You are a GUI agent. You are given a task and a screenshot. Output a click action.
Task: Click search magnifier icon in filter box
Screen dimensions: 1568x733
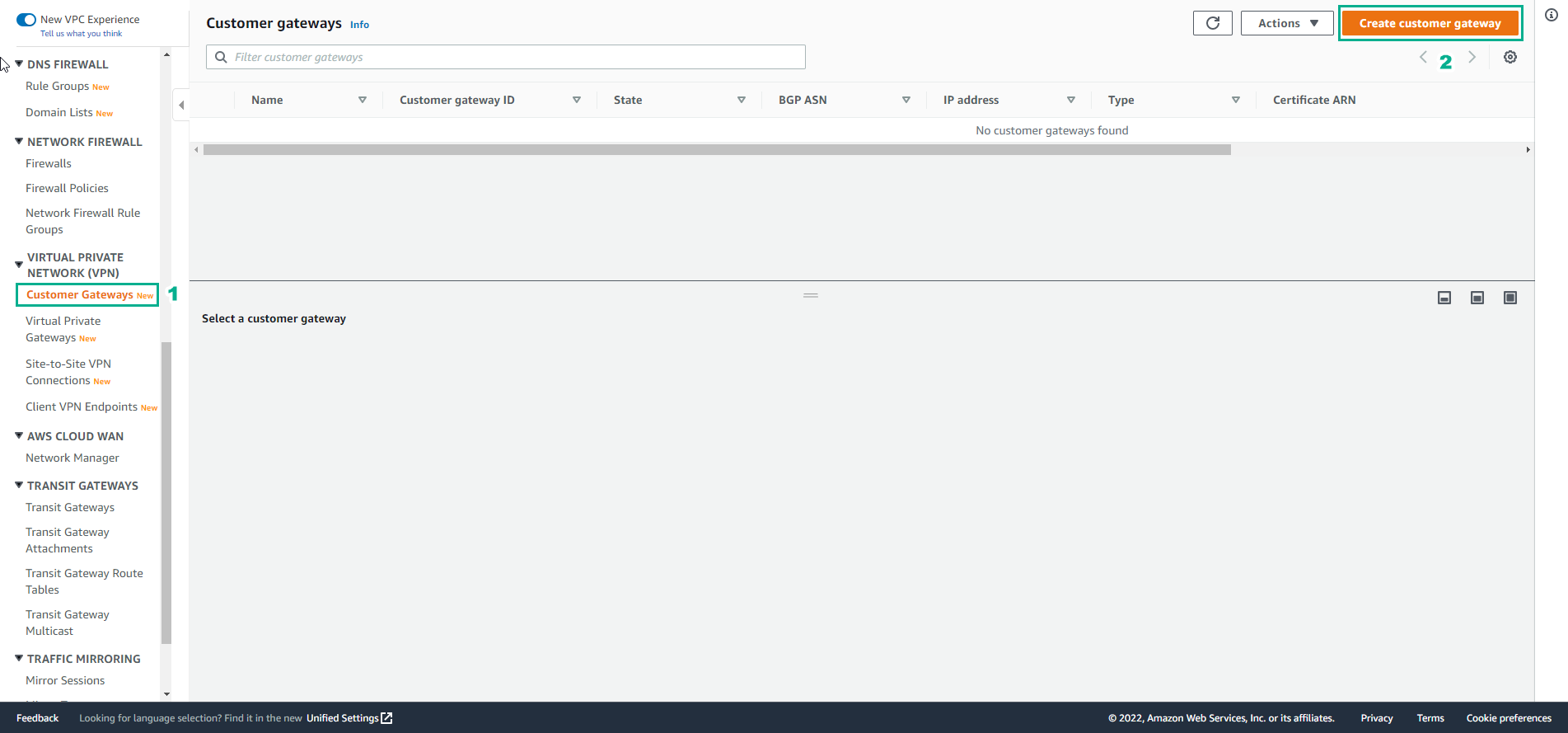[x=221, y=57]
